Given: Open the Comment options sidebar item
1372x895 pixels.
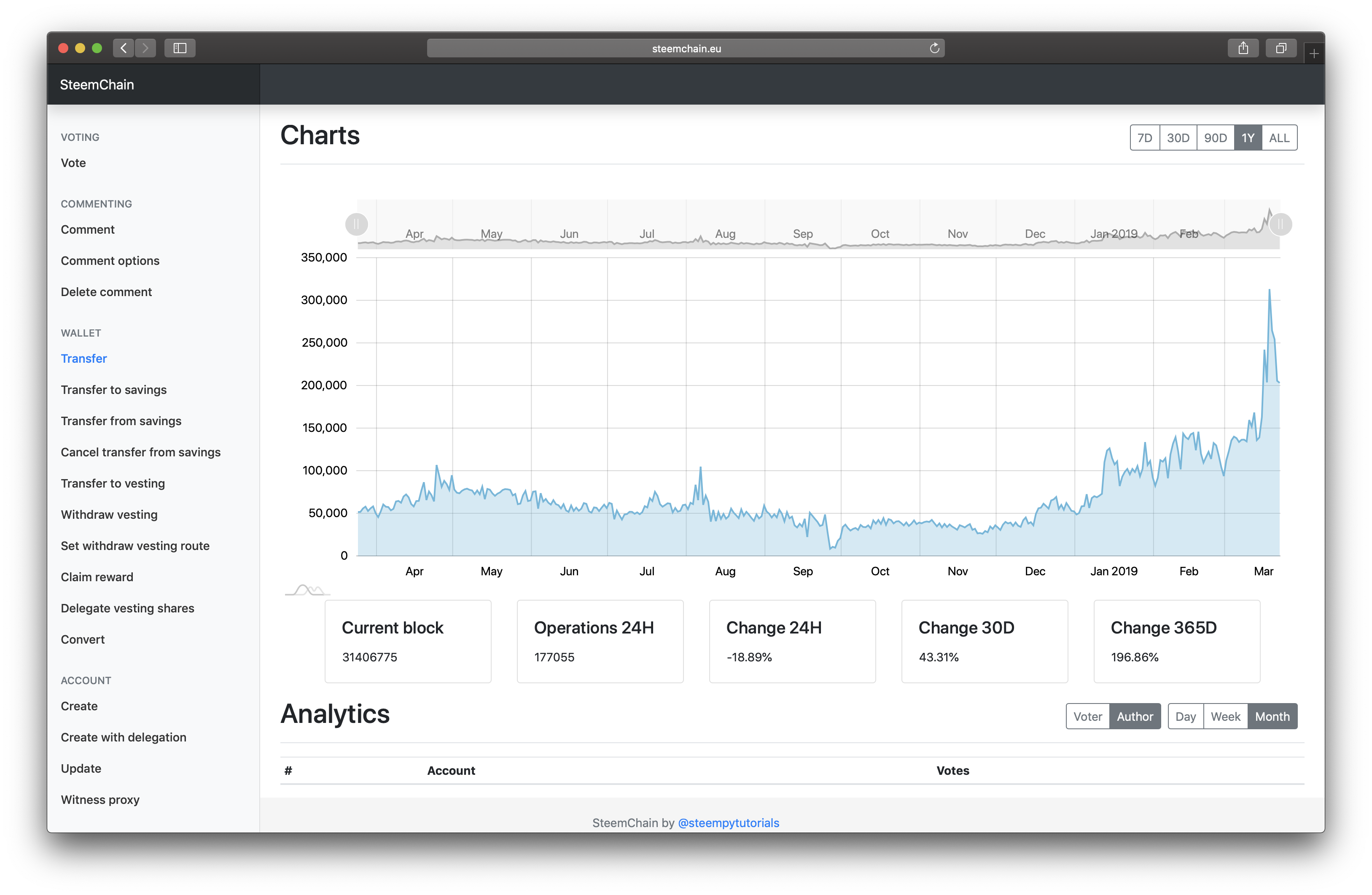Looking at the screenshot, I should [x=110, y=261].
